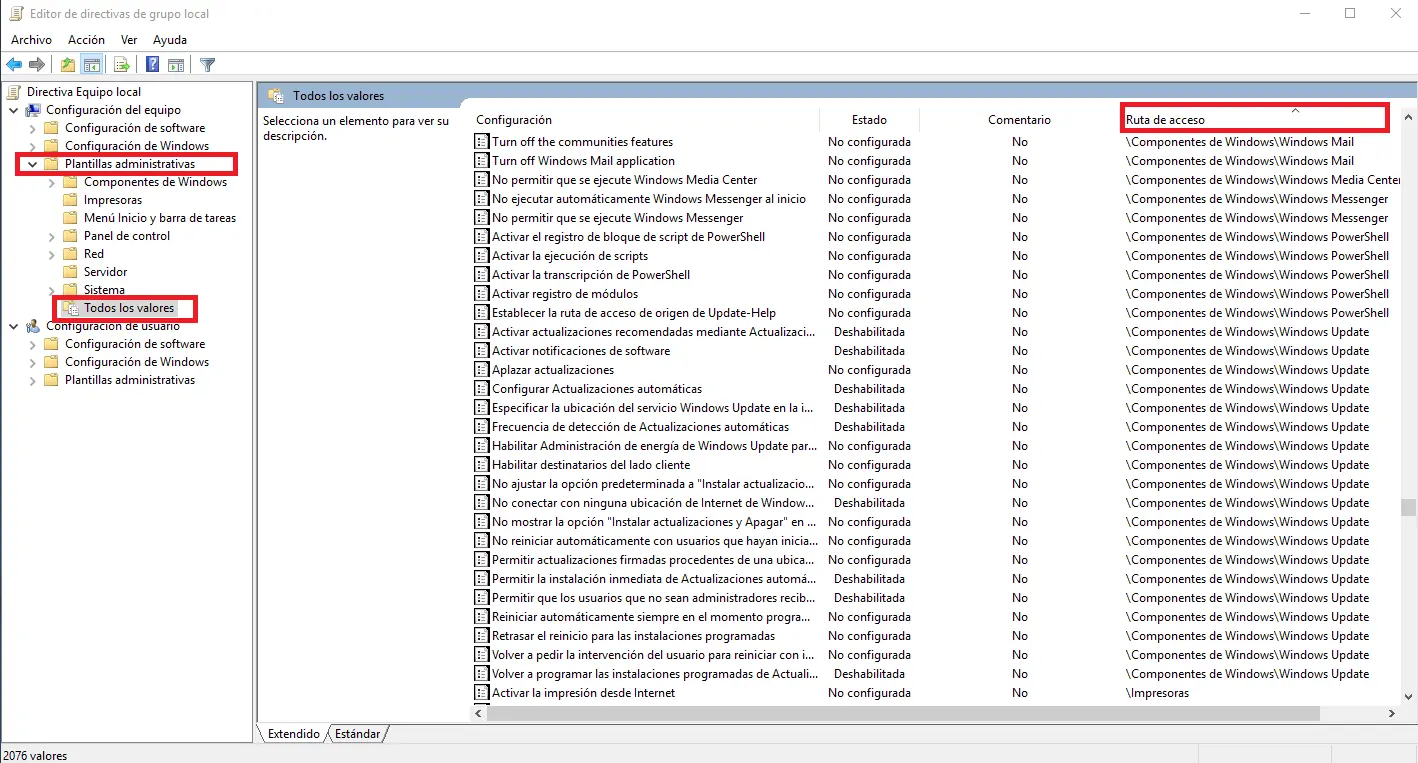Toggle the show/hide action pane toolbar icon
This screenshot has height=763, width=1418.
[176, 65]
